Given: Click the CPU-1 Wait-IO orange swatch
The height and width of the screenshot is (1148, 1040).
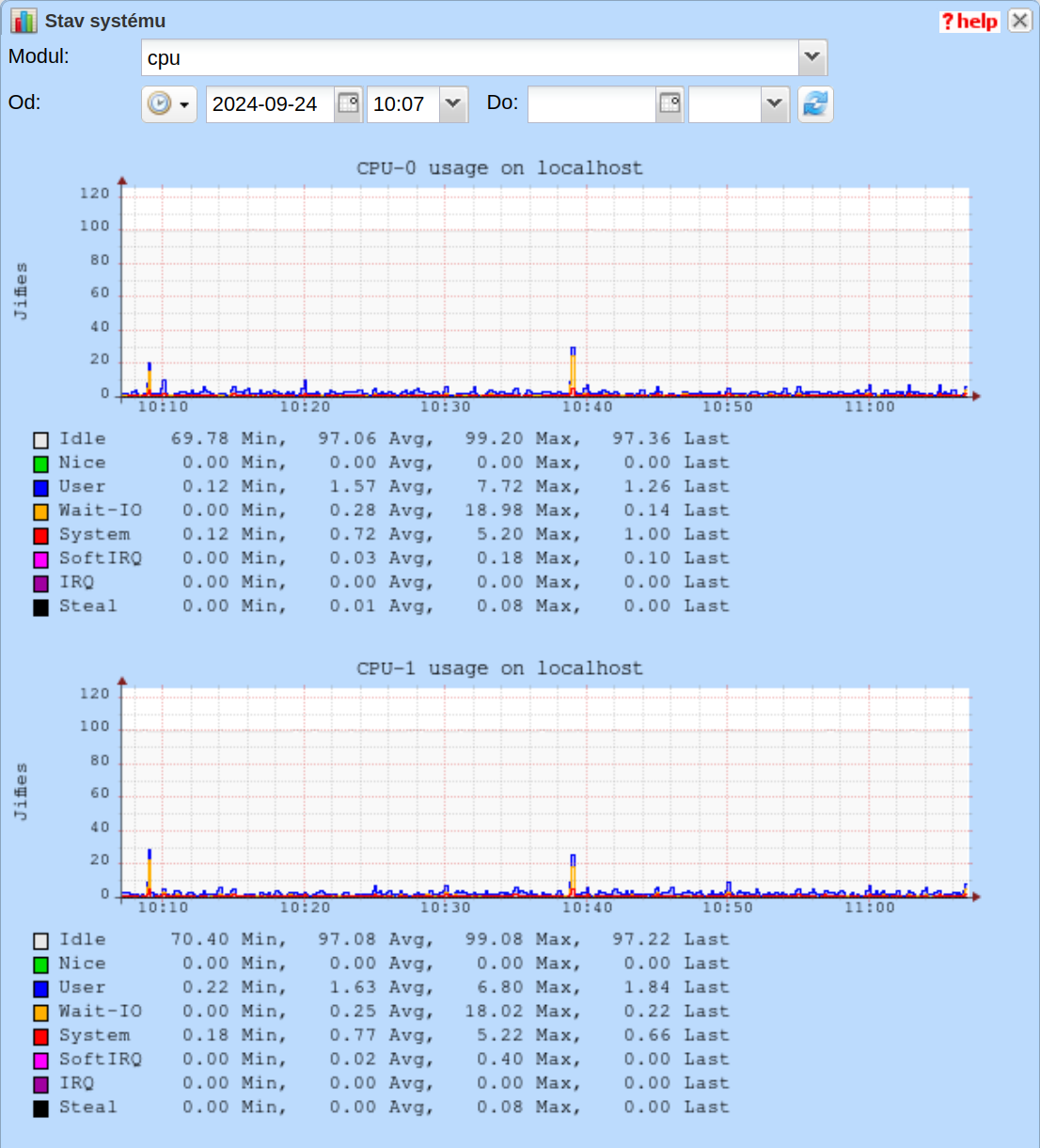Looking at the screenshot, I should [40, 1013].
